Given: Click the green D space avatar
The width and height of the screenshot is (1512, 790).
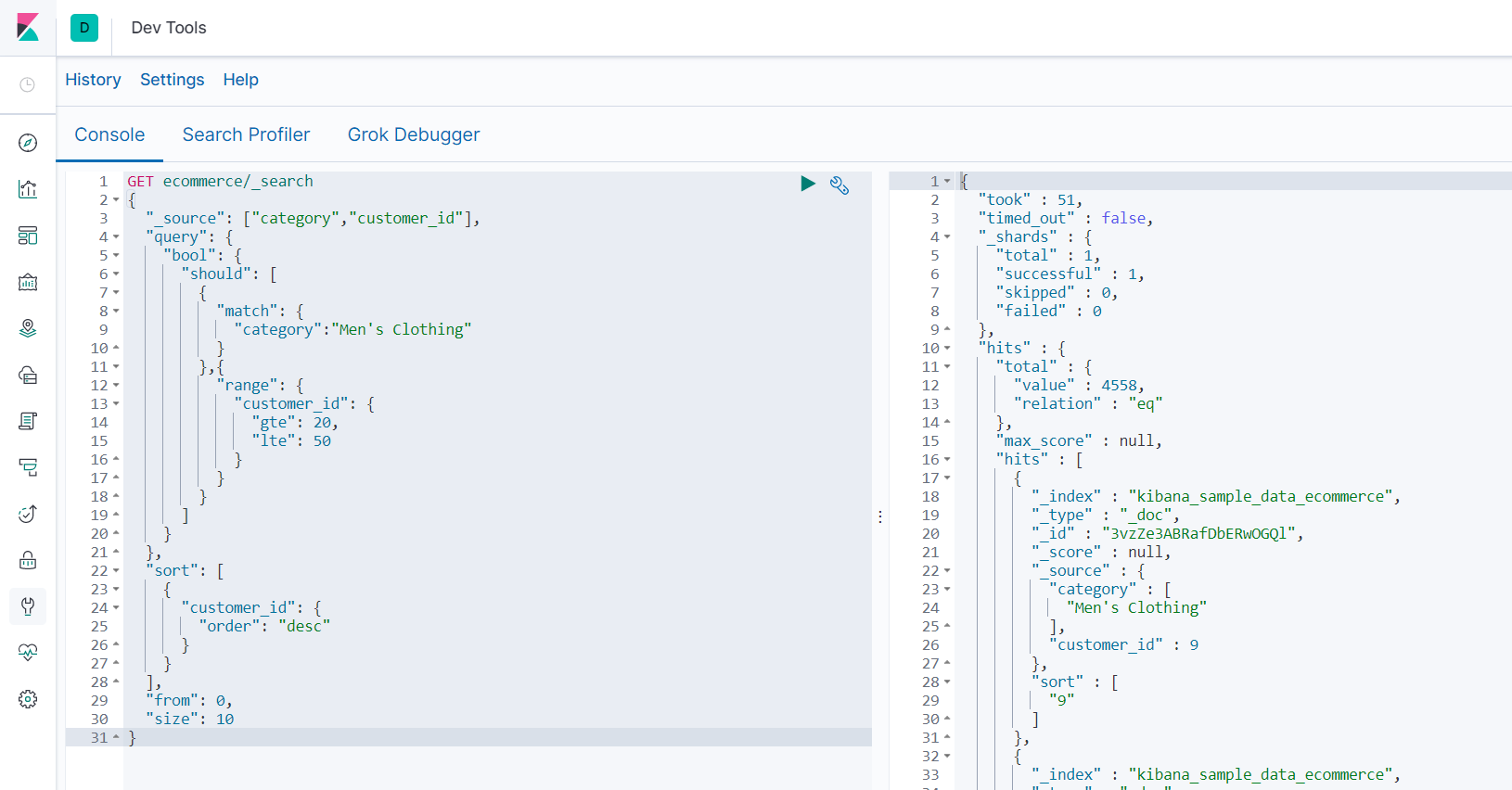Looking at the screenshot, I should [84, 28].
